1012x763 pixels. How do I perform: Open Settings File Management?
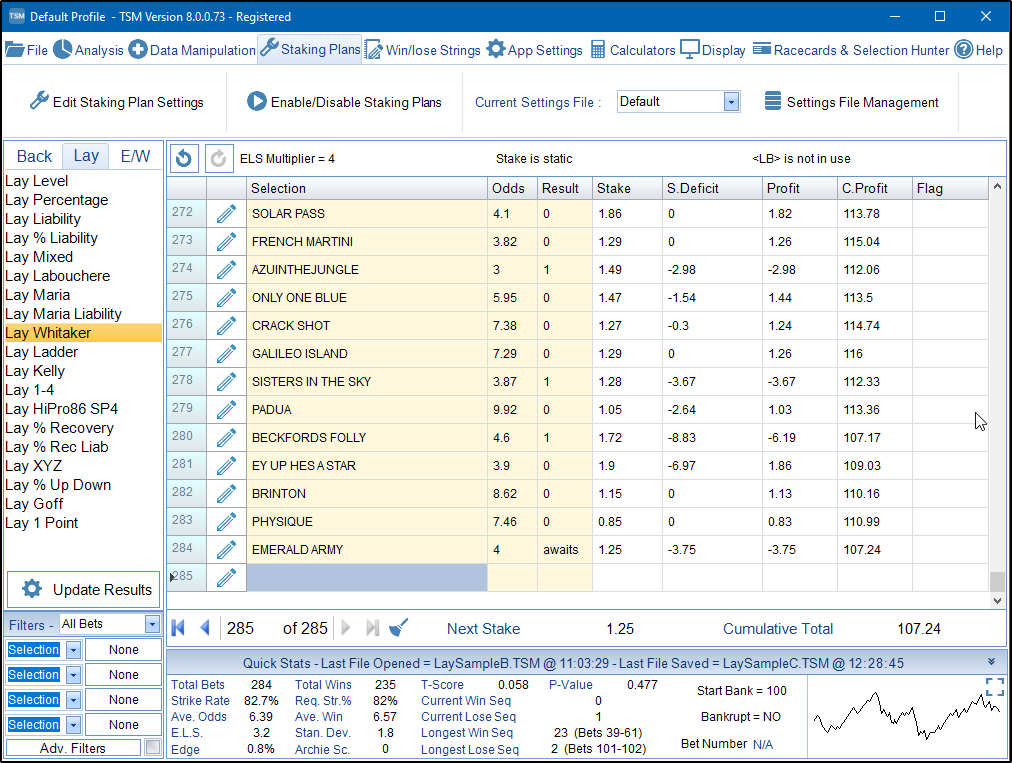[851, 102]
